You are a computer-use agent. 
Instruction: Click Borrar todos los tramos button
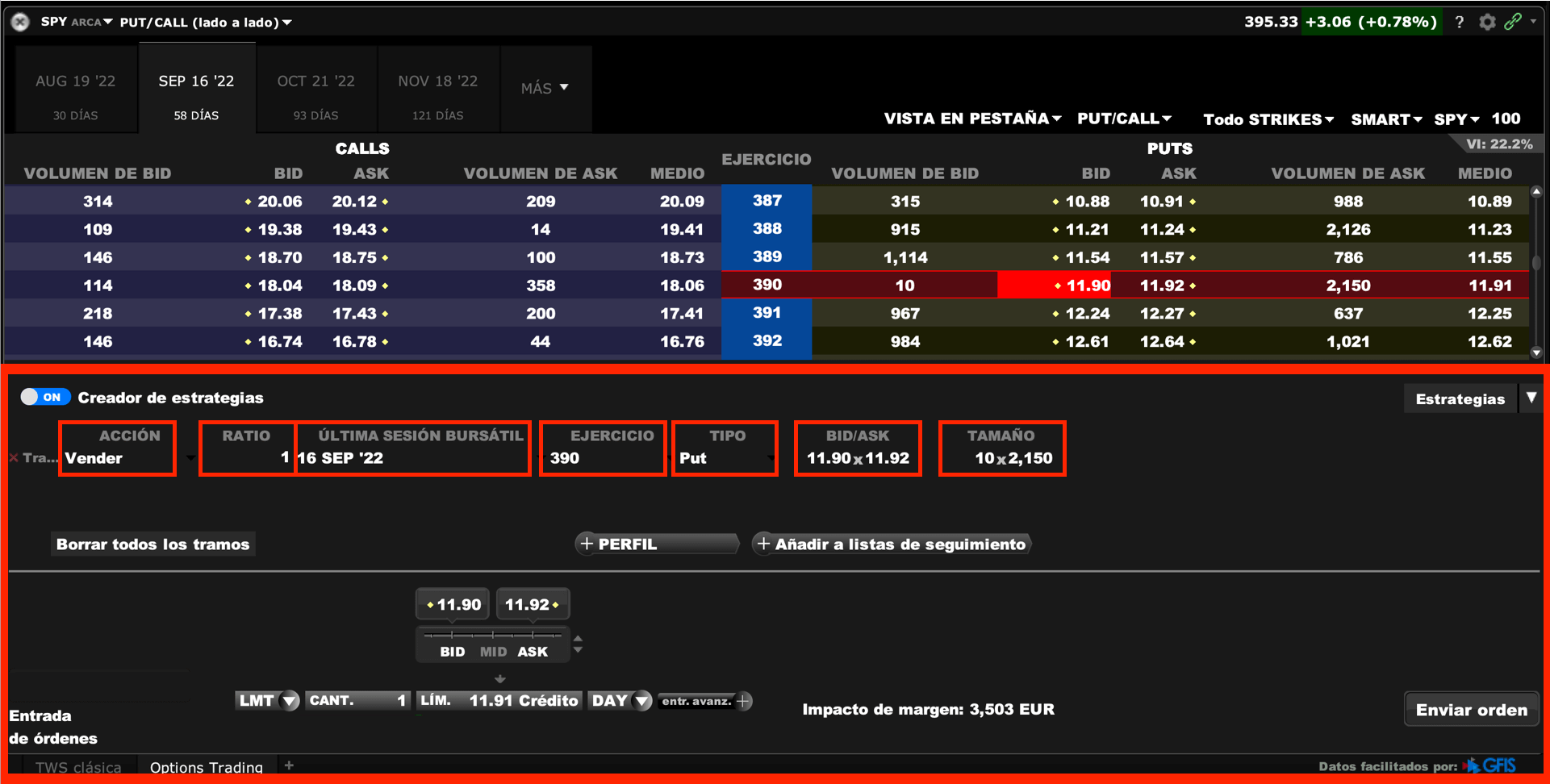point(153,544)
